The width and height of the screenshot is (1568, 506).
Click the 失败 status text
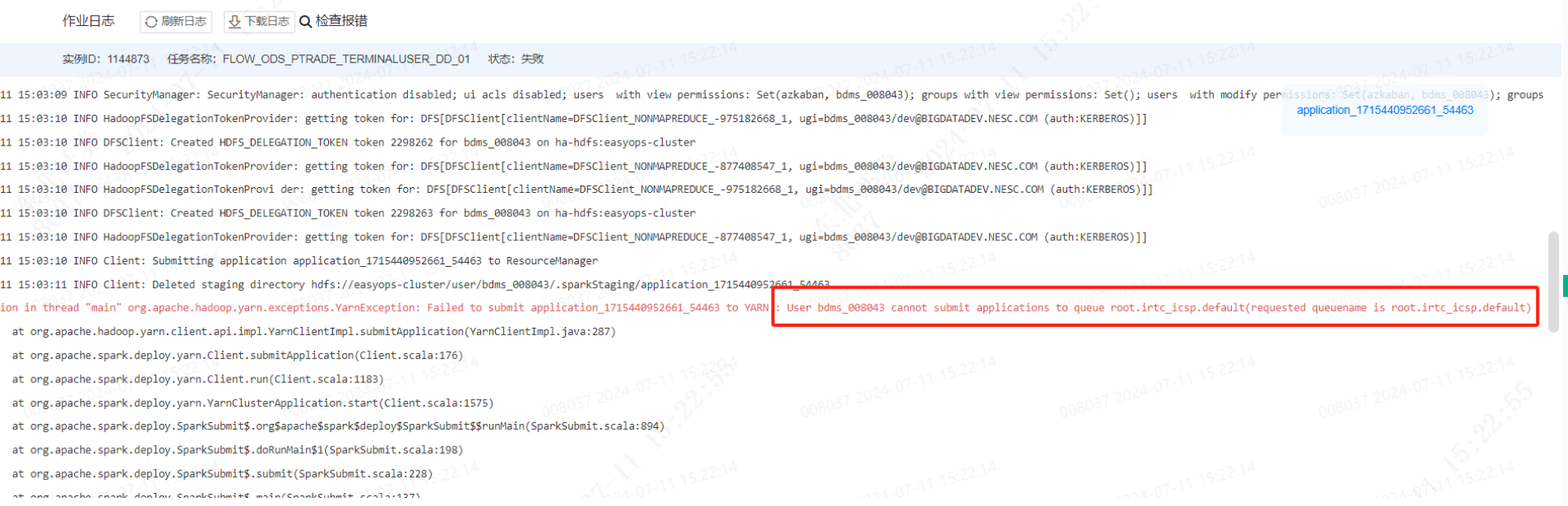pyautogui.click(x=532, y=59)
